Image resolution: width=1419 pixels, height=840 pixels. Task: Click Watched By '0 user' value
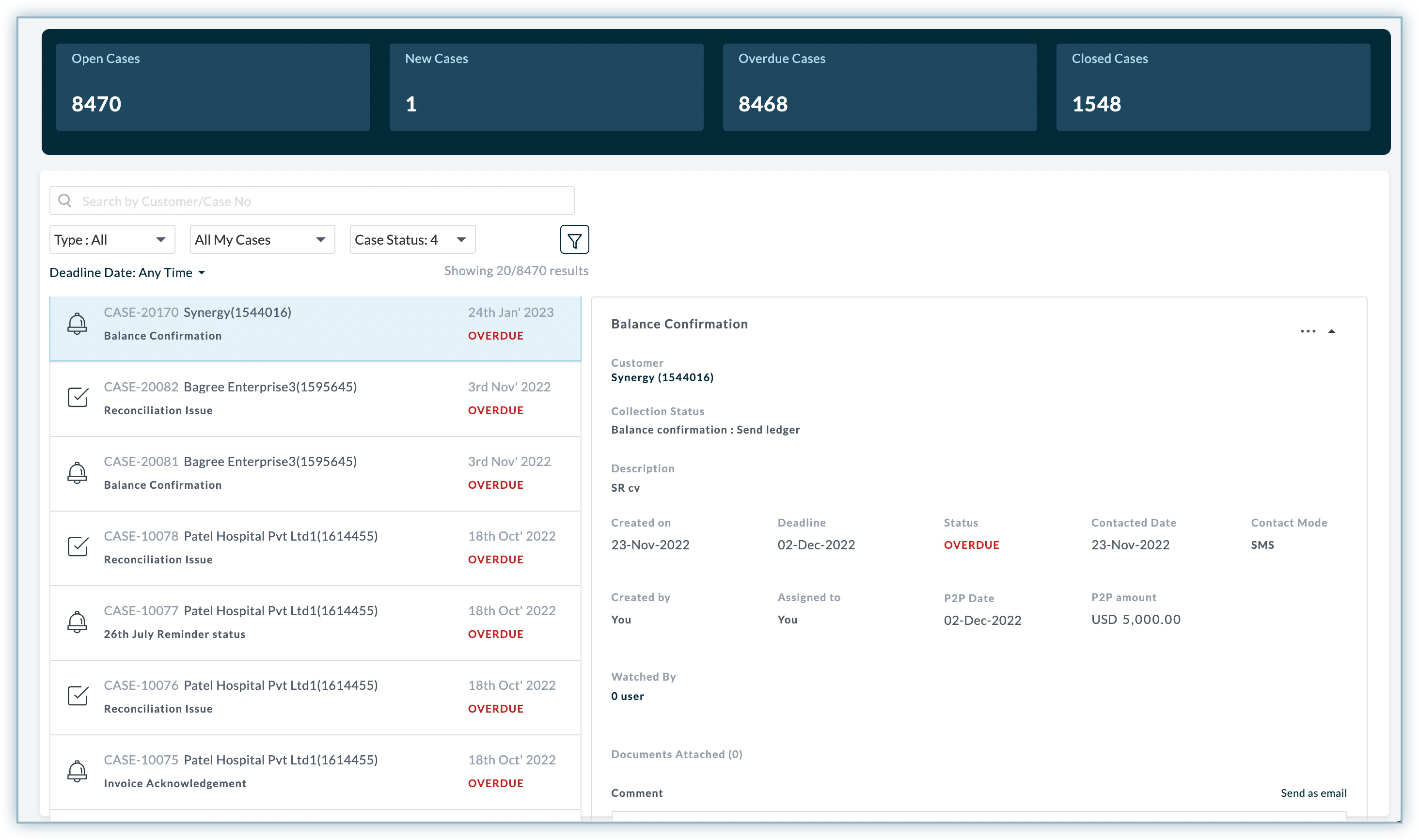(628, 696)
